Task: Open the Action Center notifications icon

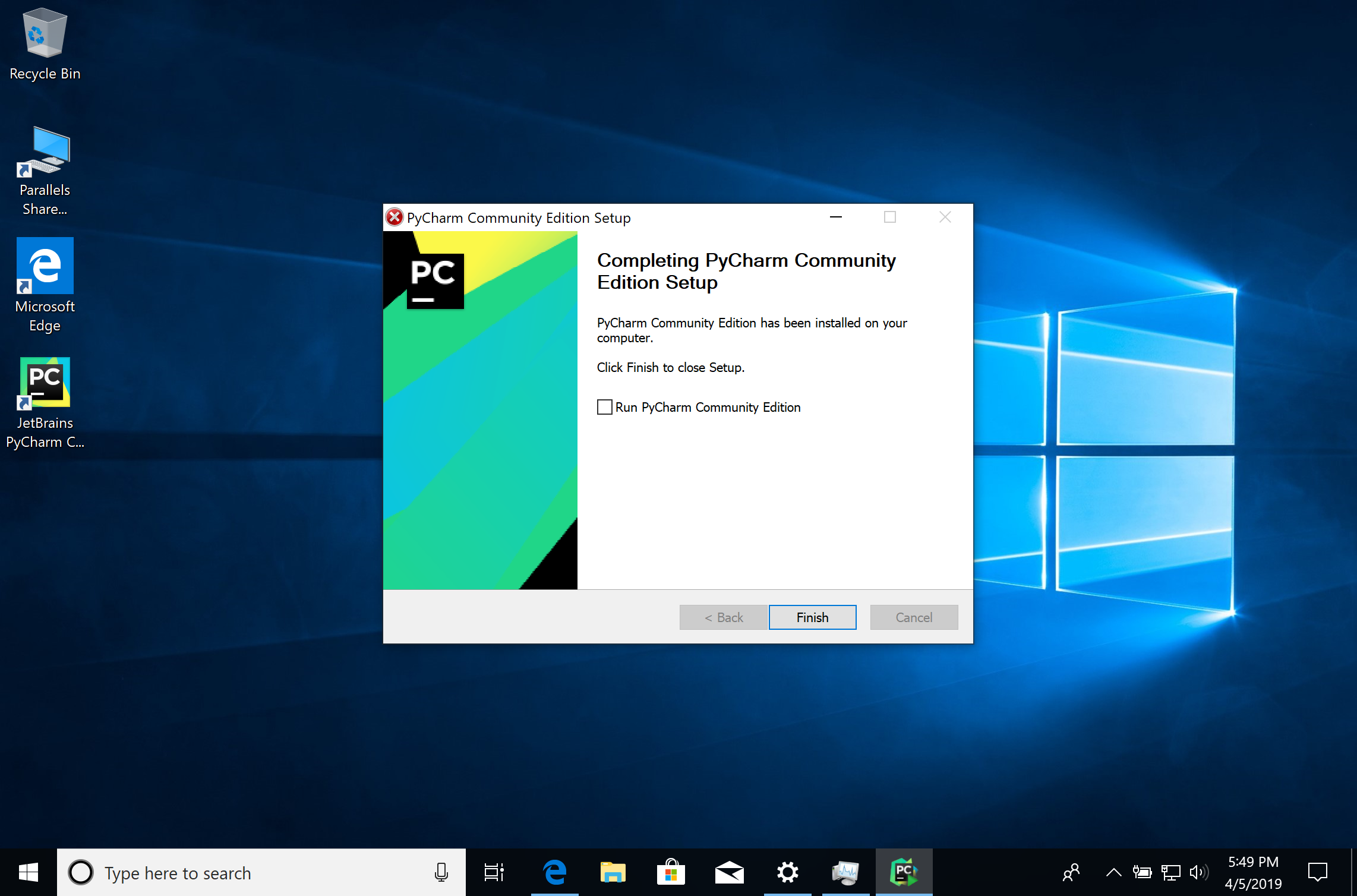Action: pyautogui.click(x=1317, y=872)
